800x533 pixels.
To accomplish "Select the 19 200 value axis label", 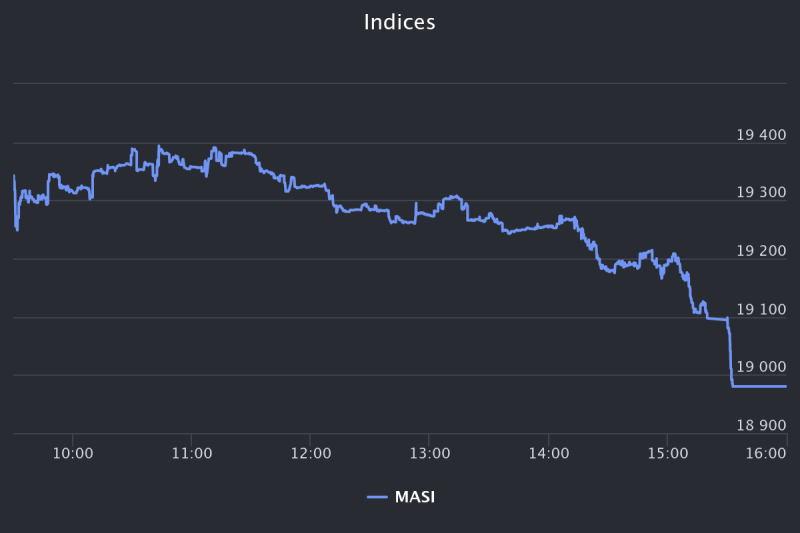I will click(x=760, y=251).
